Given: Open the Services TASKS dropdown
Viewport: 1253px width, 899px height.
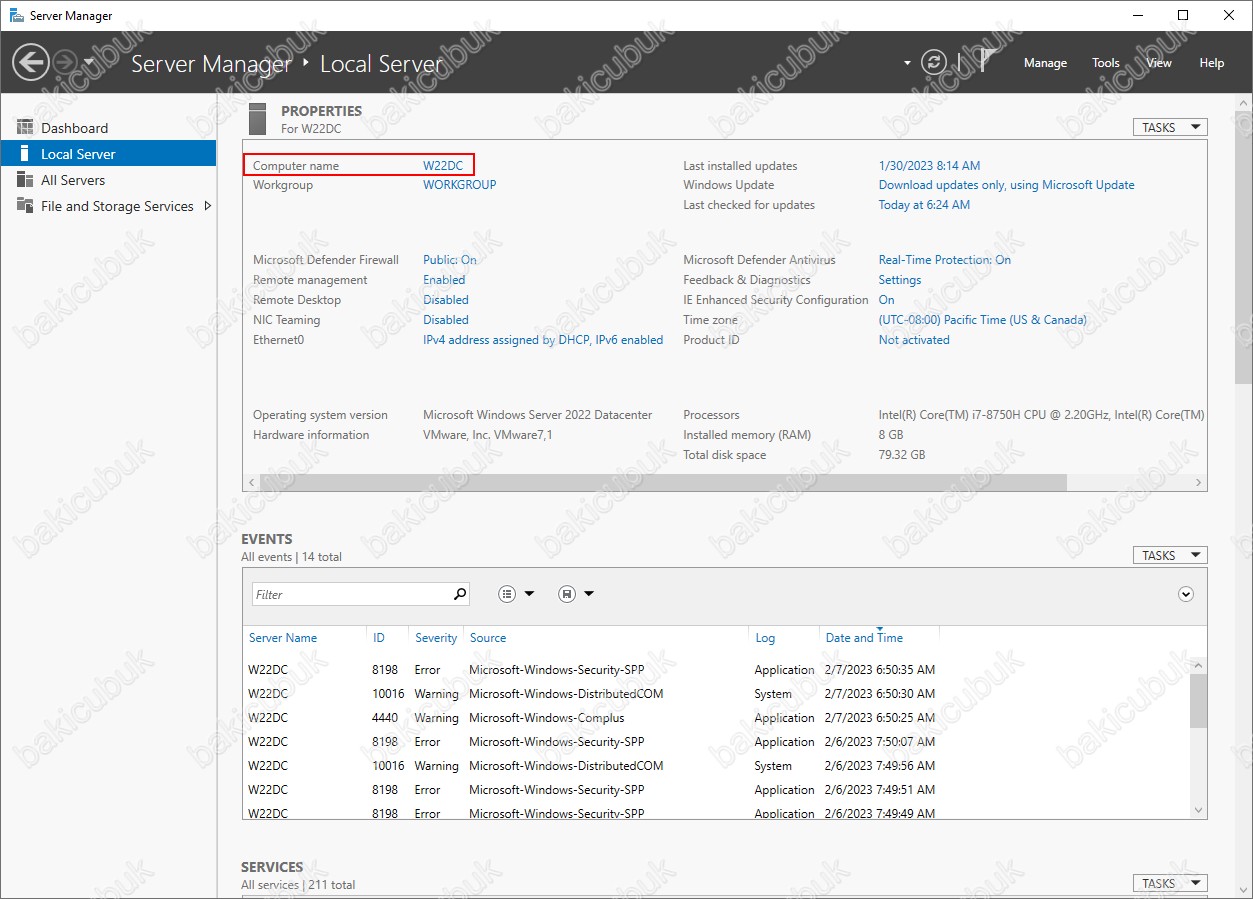Looking at the screenshot, I should [1170, 883].
